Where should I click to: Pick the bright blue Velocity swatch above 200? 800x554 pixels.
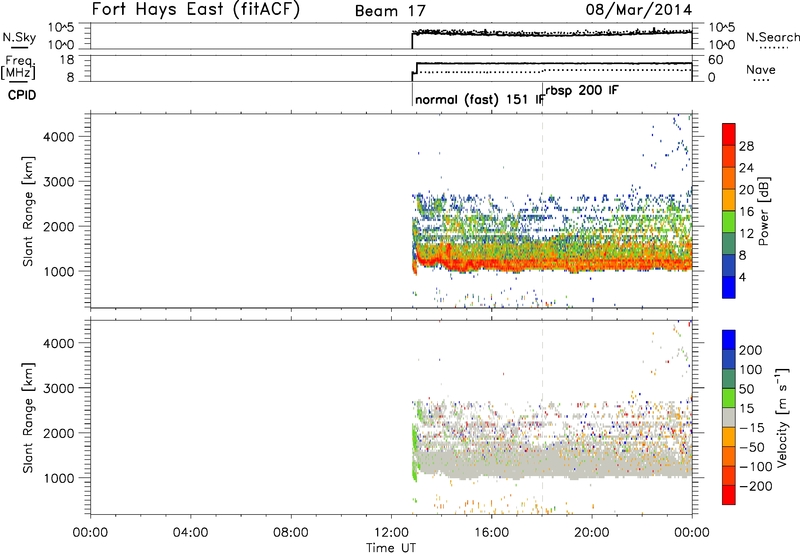click(x=729, y=340)
